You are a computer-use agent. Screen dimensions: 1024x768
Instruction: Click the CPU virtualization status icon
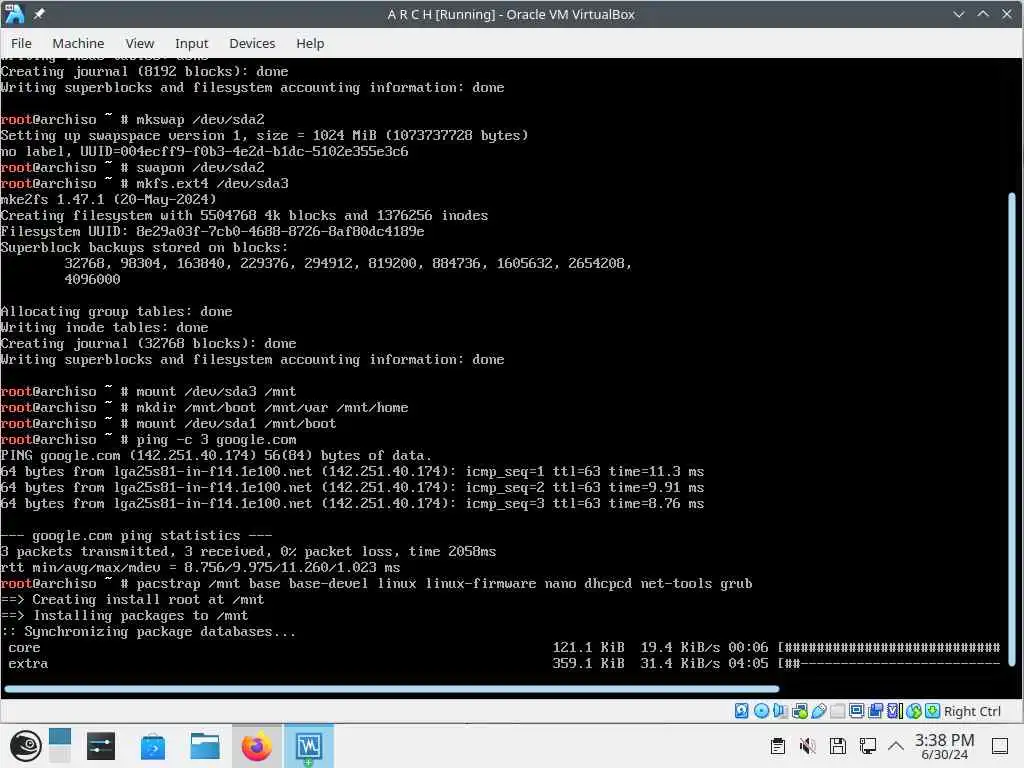(x=895, y=711)
